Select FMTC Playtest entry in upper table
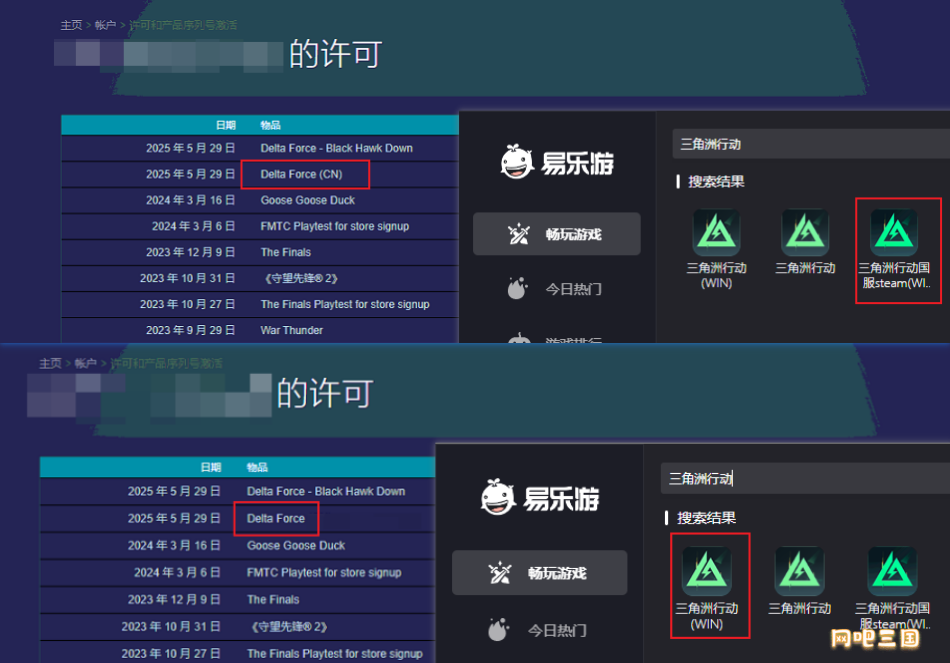Screen dimensions: 950x663 coord(334,226)
